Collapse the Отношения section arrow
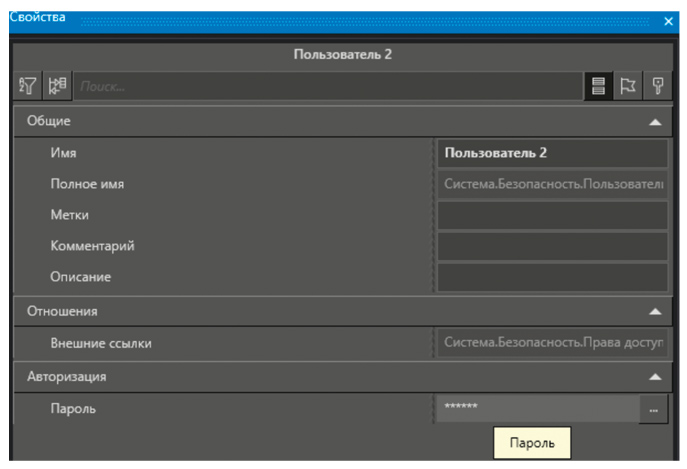 click(x=655, y=311)
